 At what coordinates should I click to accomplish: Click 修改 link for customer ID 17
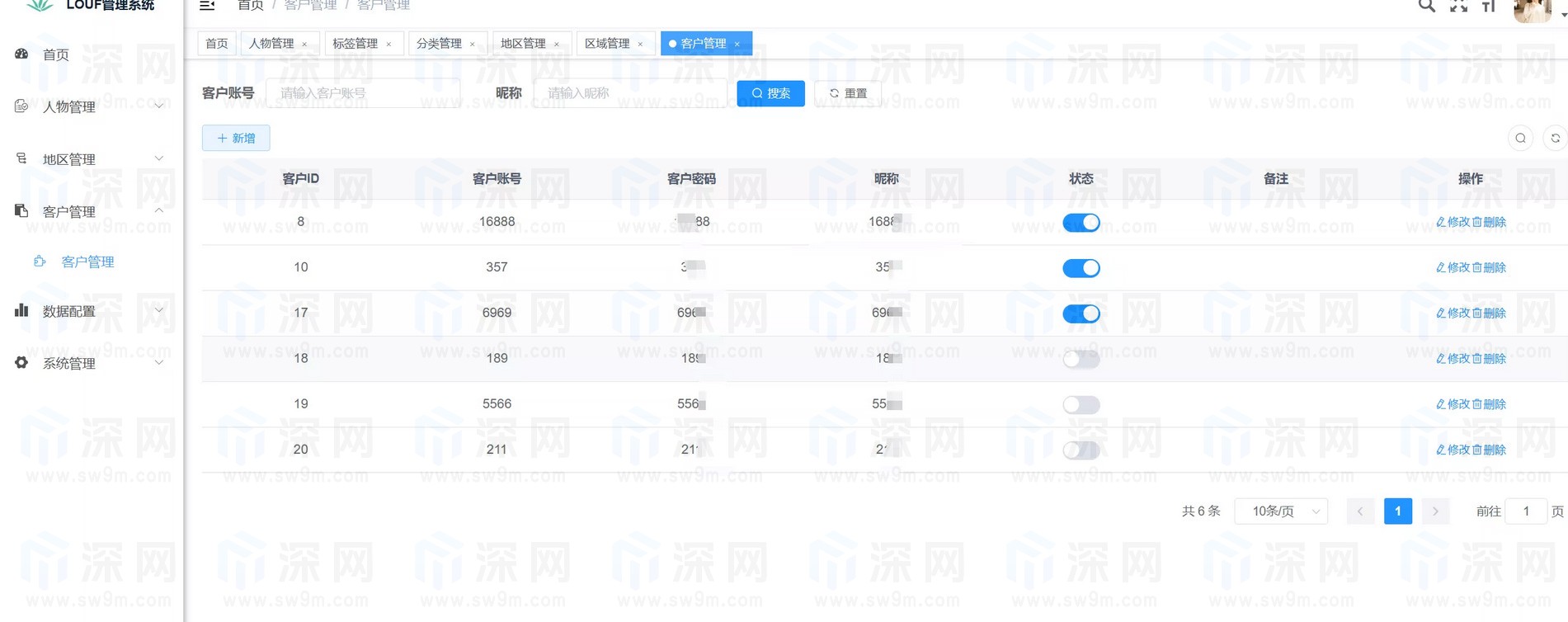[x=1453, y=313]
